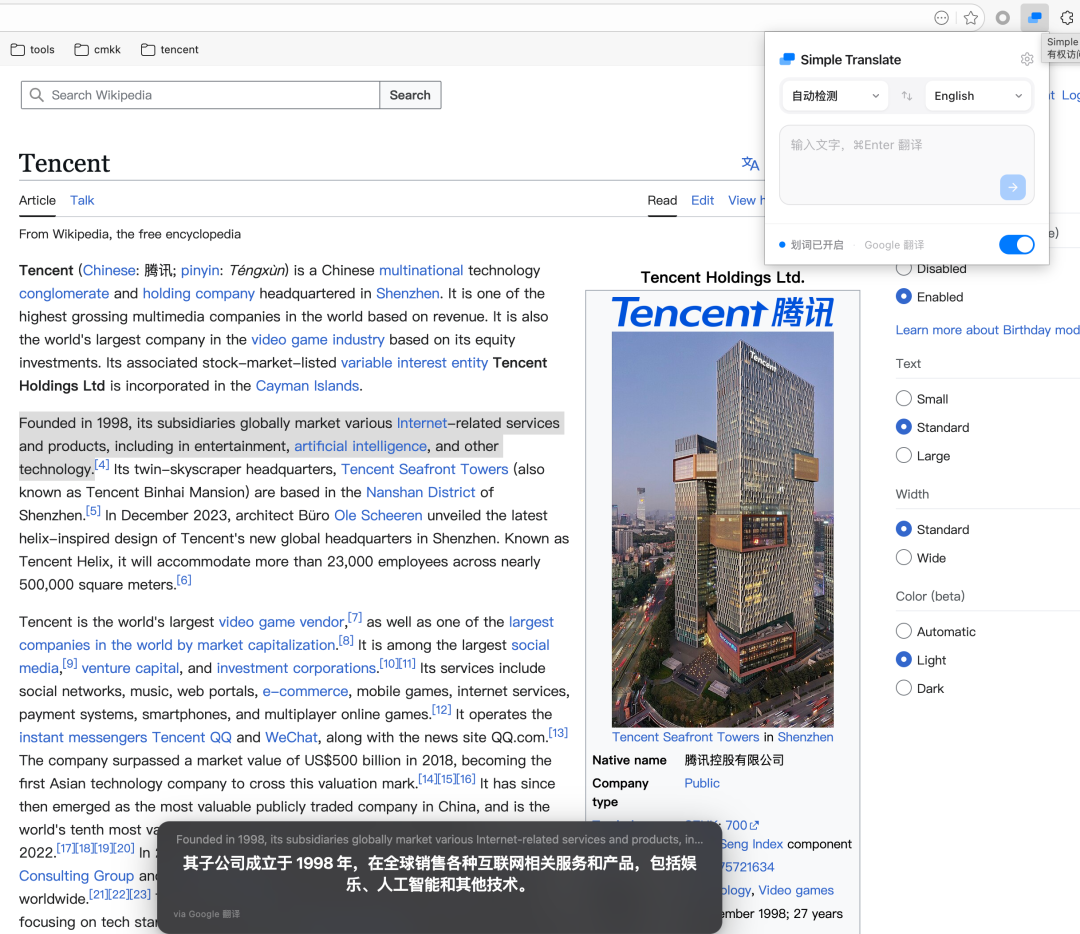Screen dimensions: 1080x934
Task: Open the English target language dropdown
Action: (x=978, y=95)
